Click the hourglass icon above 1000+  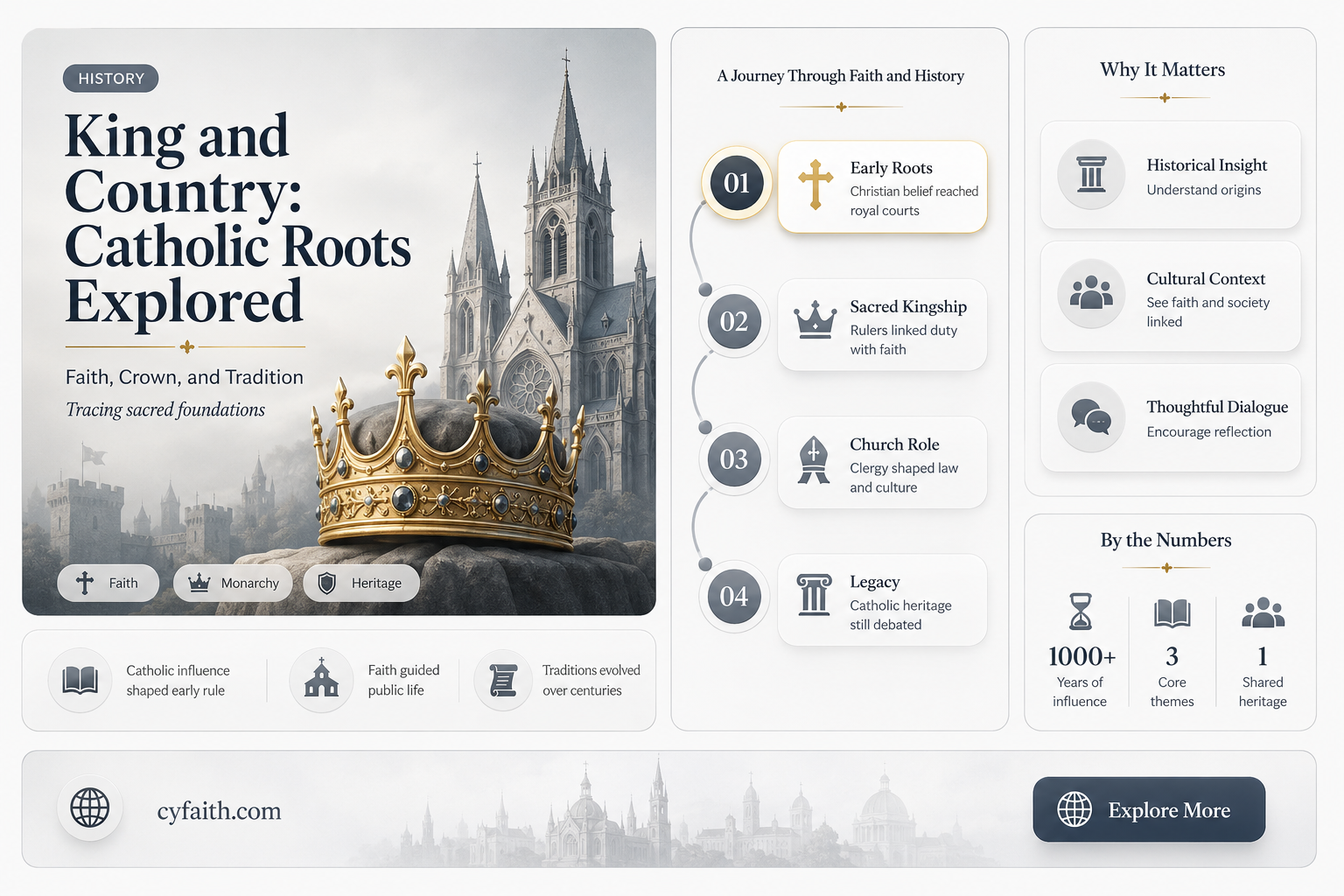point(1081,612)
